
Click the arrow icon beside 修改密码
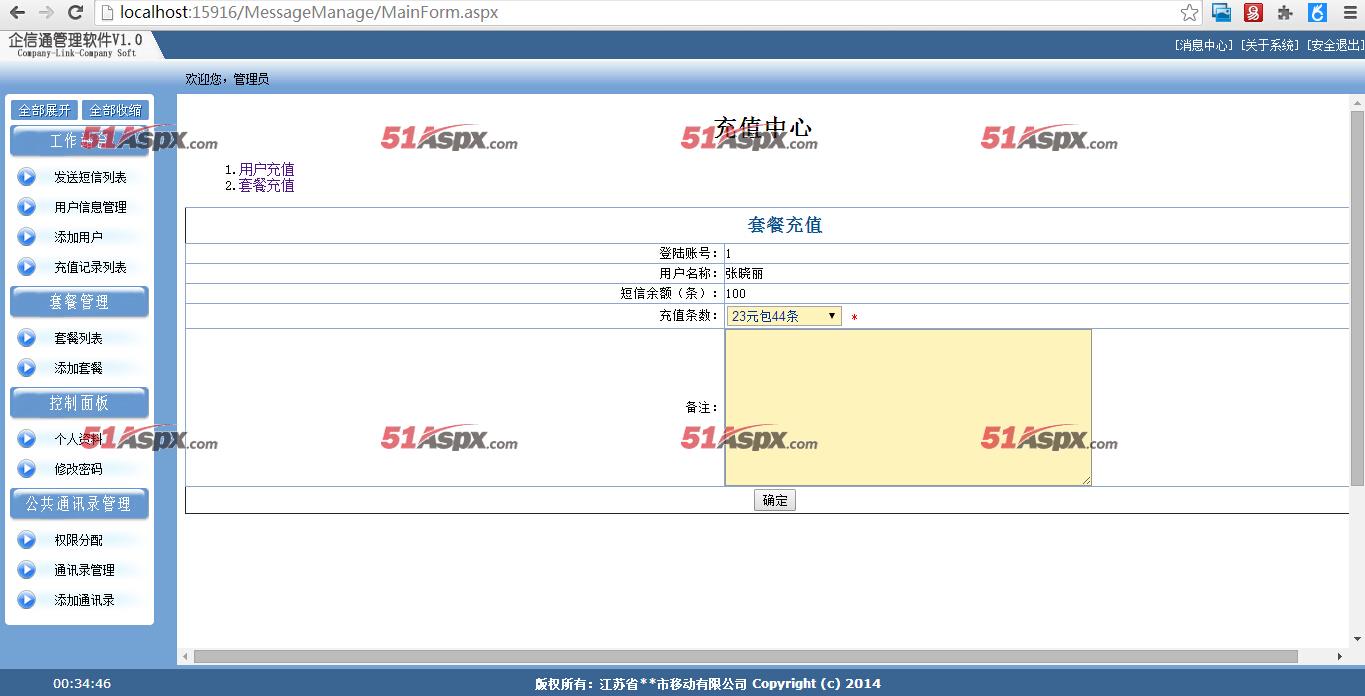[27, 469]
